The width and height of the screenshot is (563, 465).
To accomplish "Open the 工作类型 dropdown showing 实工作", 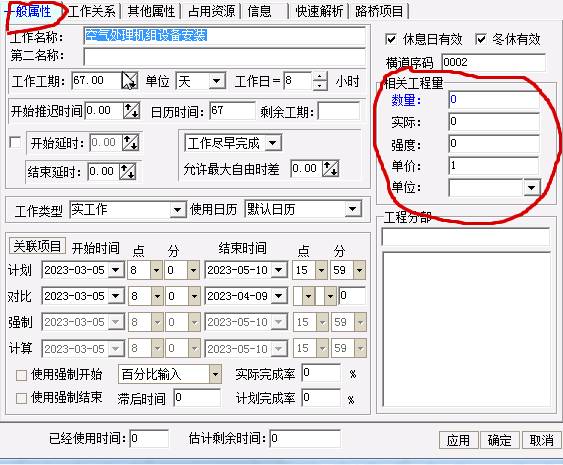I will [177, 209].
